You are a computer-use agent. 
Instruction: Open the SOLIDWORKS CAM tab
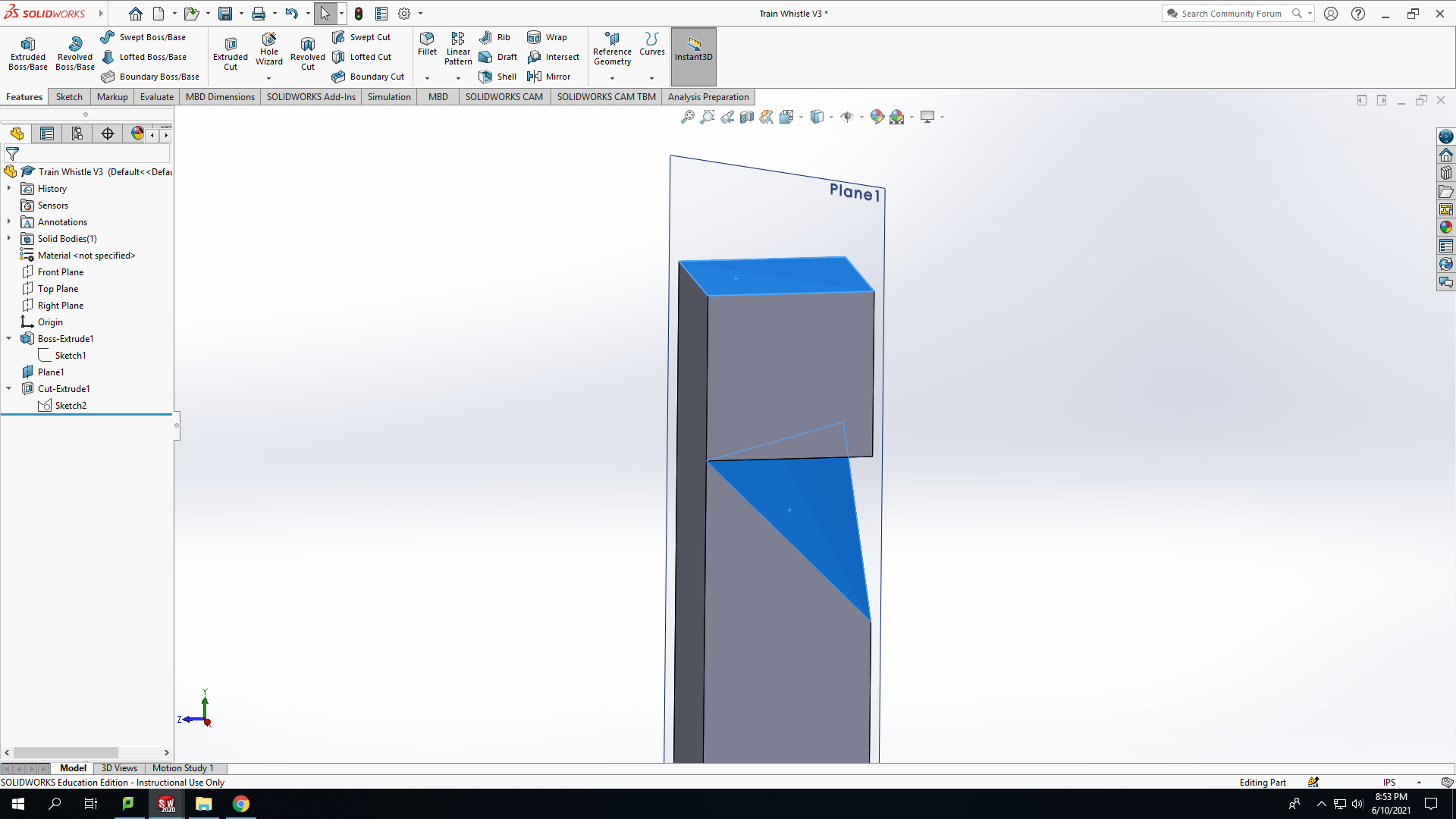[x=504, y=97]
